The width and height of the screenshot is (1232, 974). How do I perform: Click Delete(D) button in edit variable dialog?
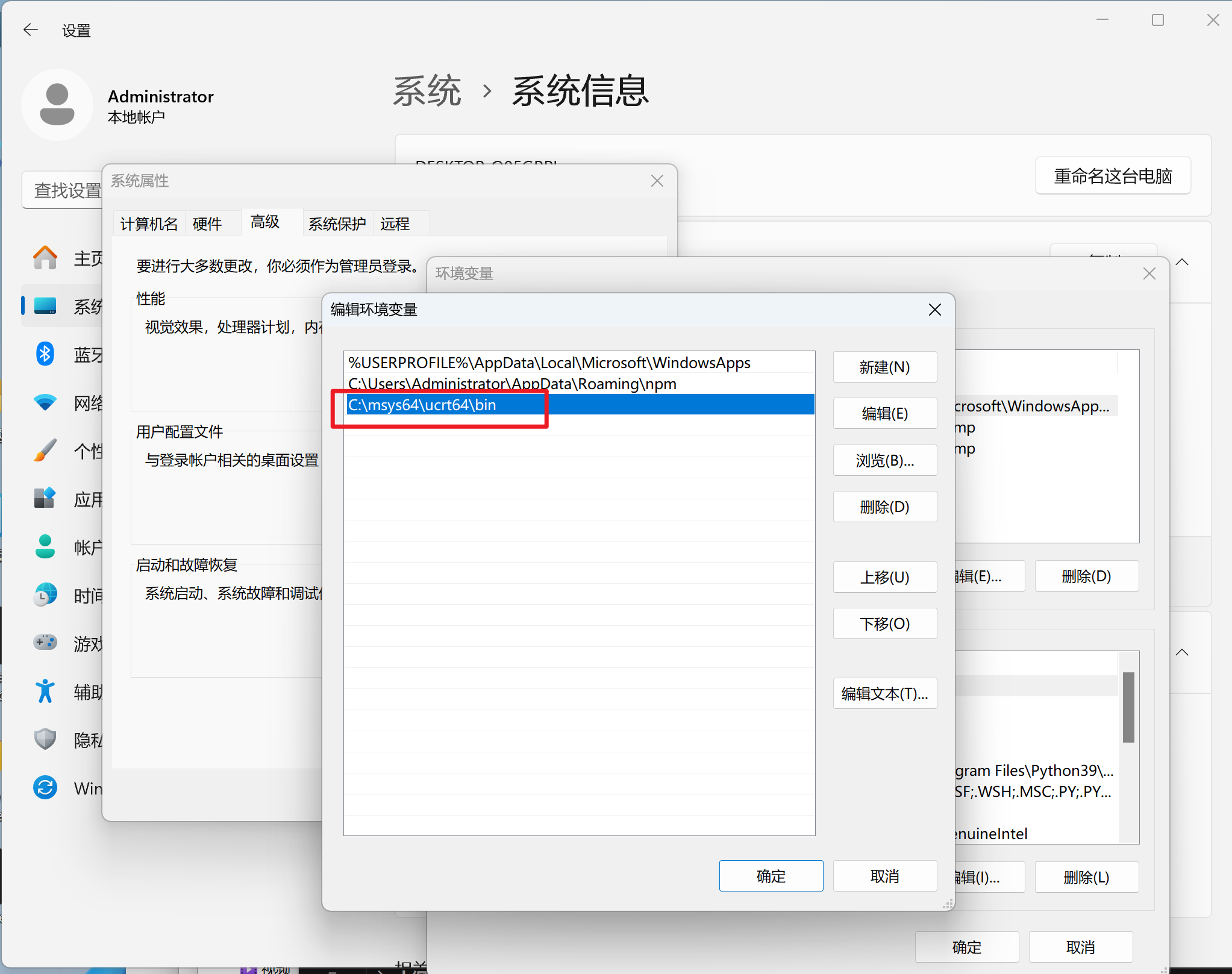(885, 507)
